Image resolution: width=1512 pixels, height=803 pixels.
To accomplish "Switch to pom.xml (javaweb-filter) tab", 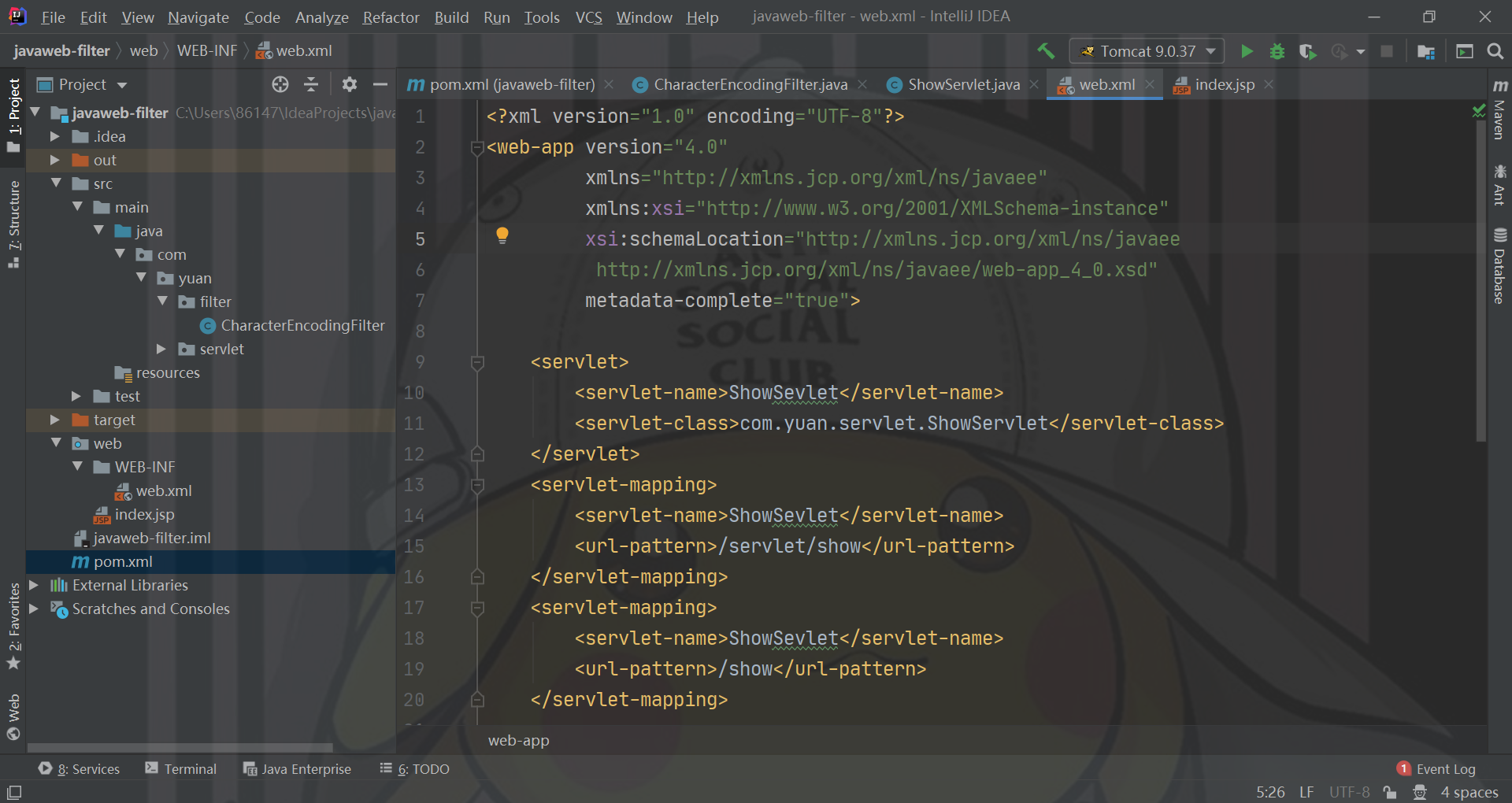I will coord(510,84).
